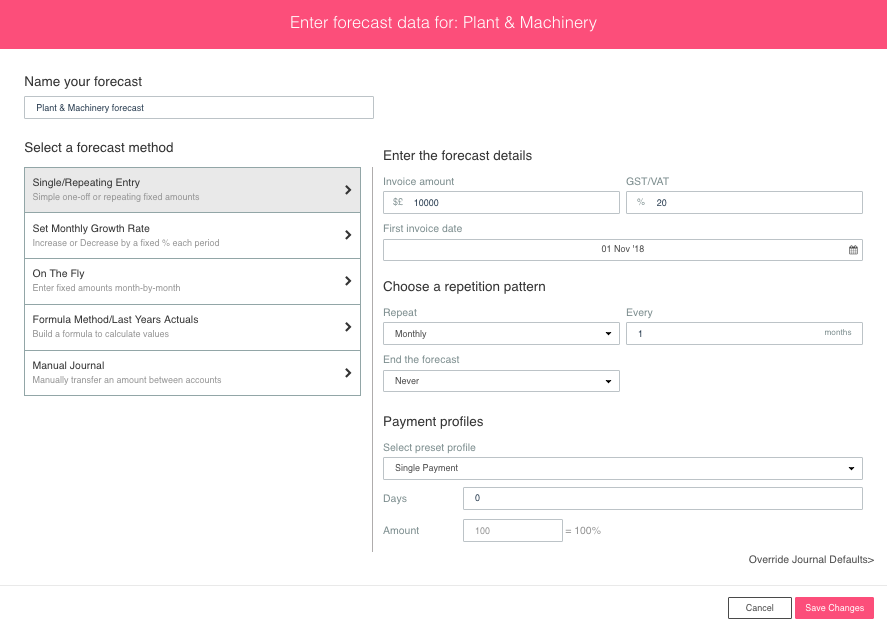Select Manual Journal forecast method
Image resolution: width=887 pixels, height=628 pixels.
point(192,373)
